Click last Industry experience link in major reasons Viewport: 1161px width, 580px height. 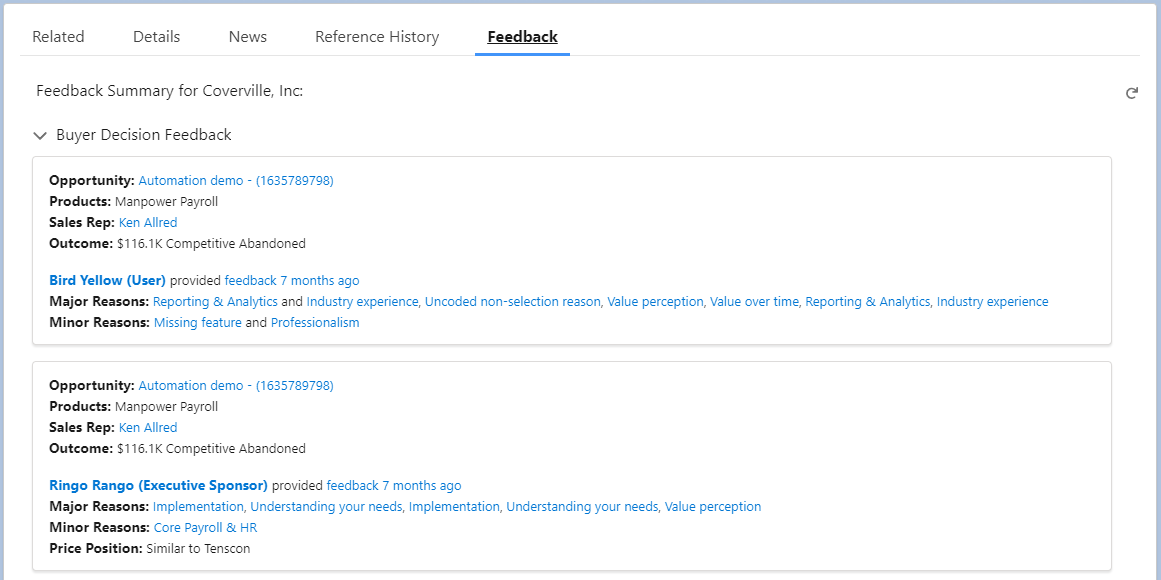[x=992, y=301]
